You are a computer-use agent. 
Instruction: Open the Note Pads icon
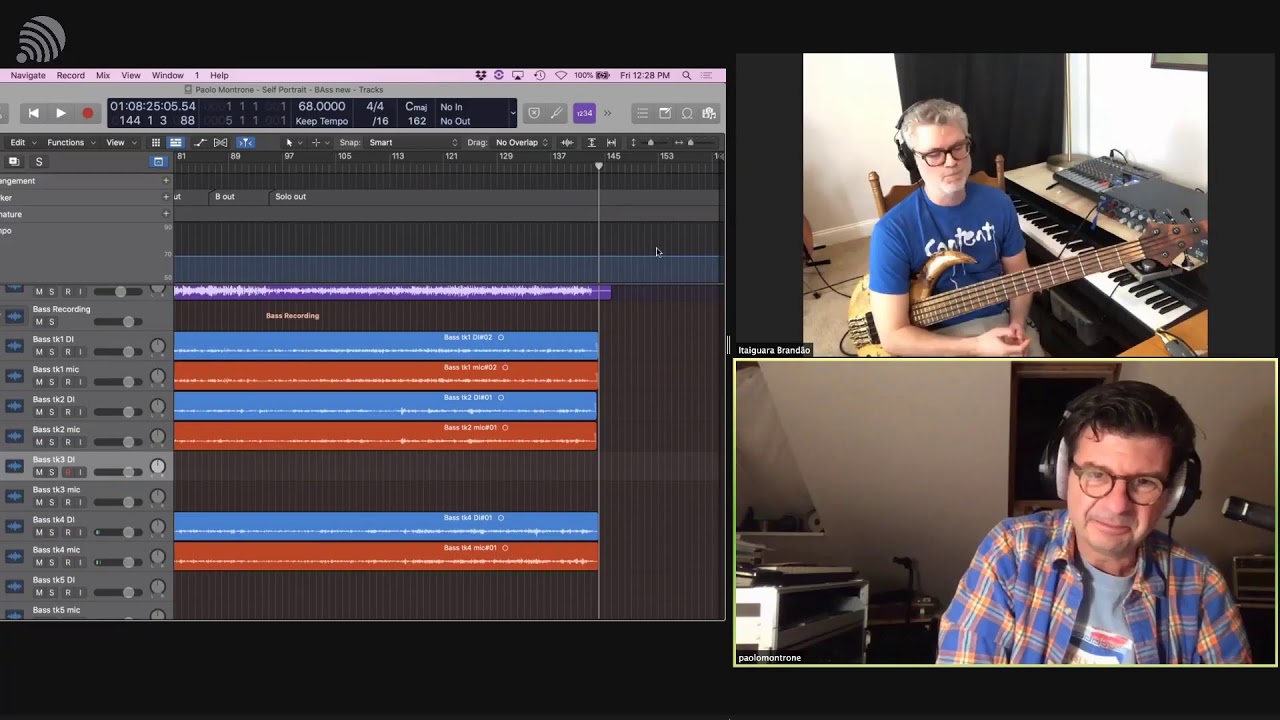[665, 114]
